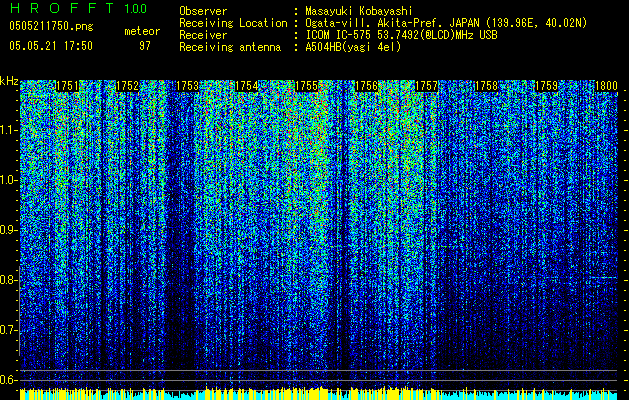The width and height of the screenshot is (629, 400).
Task: Click the 1.0 kHz axis label
Action: pyautogui.click(x=9, y=180)
